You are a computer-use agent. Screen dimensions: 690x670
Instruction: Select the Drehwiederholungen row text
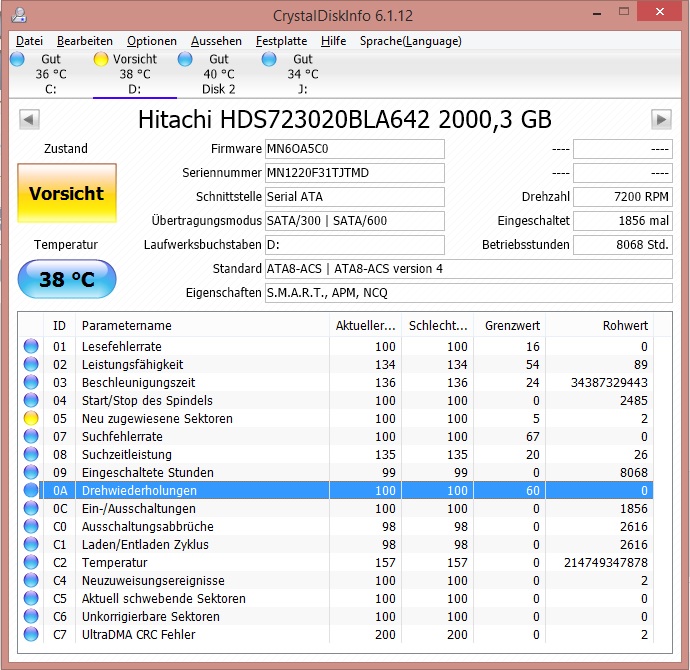coord(139,491)
